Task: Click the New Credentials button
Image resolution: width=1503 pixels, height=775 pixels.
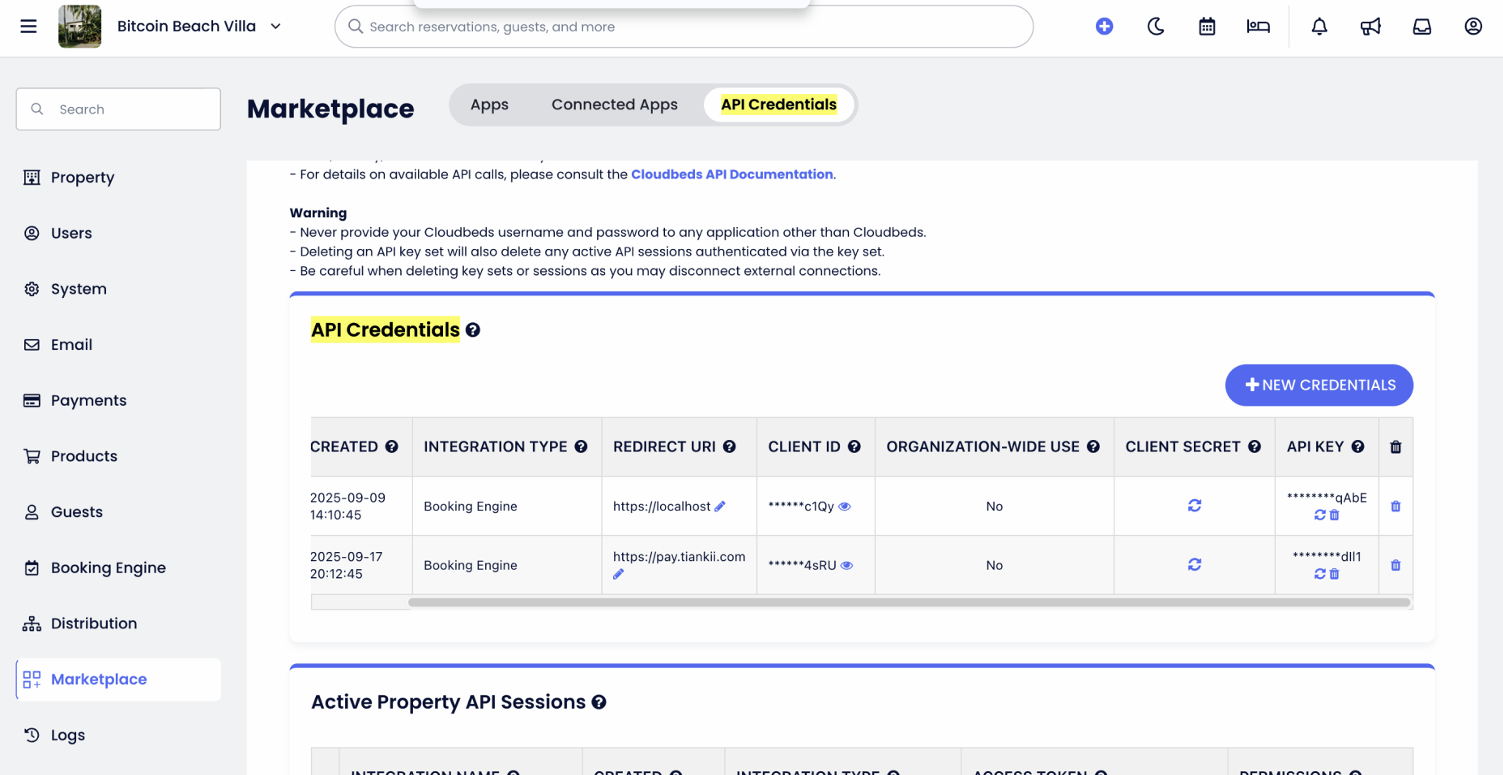Action: coord(1318,385)
